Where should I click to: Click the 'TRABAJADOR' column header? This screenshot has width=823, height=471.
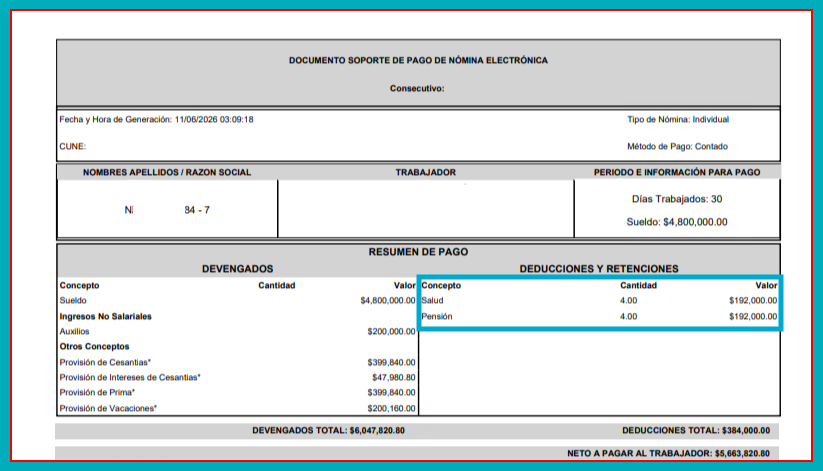coord(426,172)
